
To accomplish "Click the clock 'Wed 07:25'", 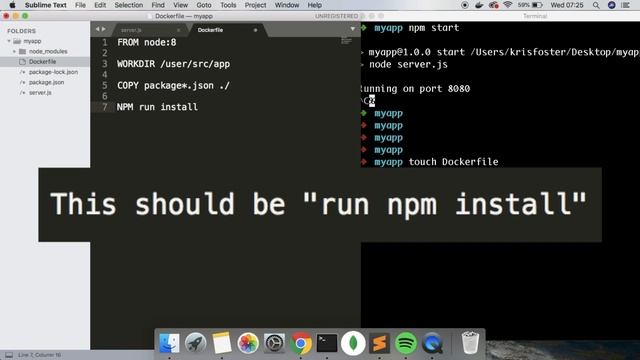I will (567, 5).
